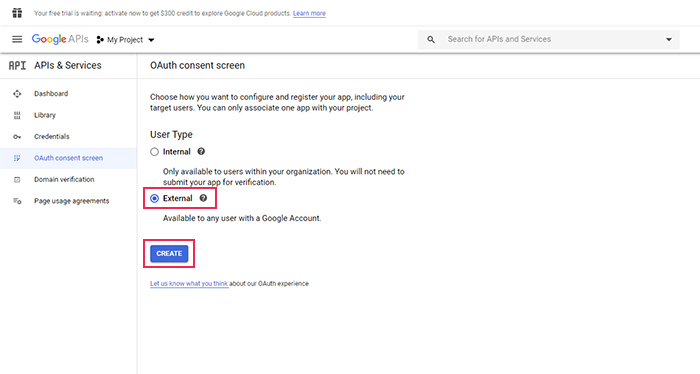
Task: Select the External user type radio button
Action: [x=154, y=199]
